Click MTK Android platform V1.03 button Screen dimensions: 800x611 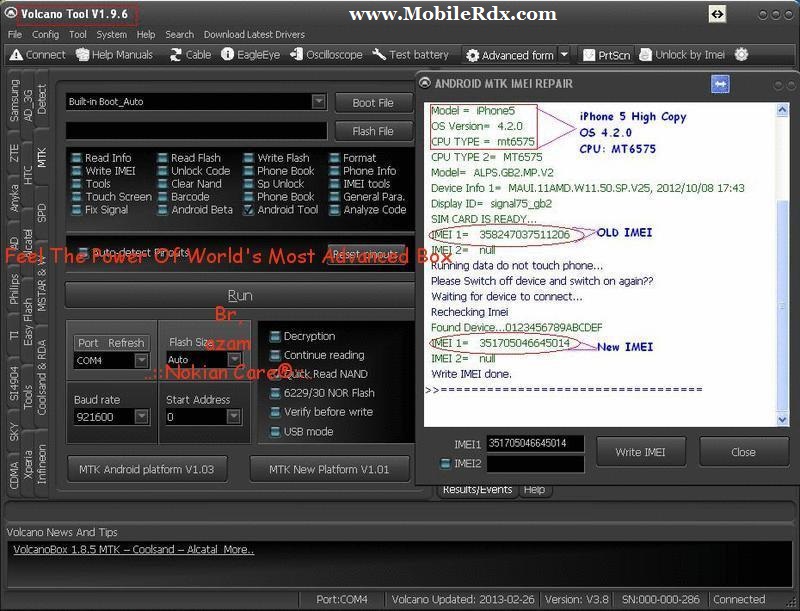146,469
